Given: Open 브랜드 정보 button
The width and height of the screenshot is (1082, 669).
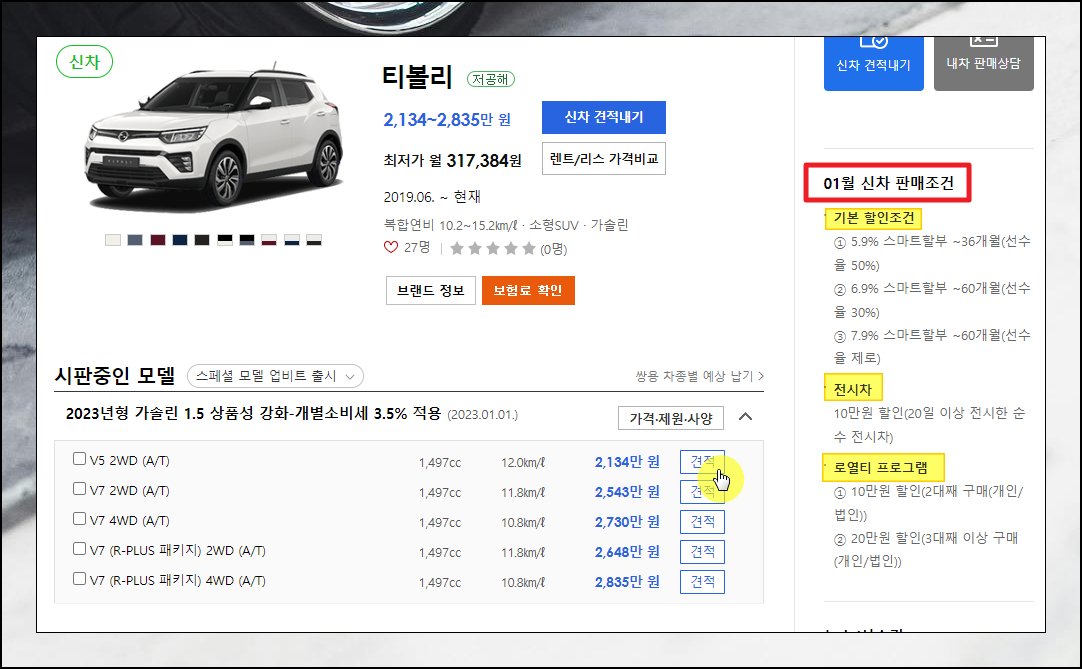Looking at the screenshot, I should [431, 291].
